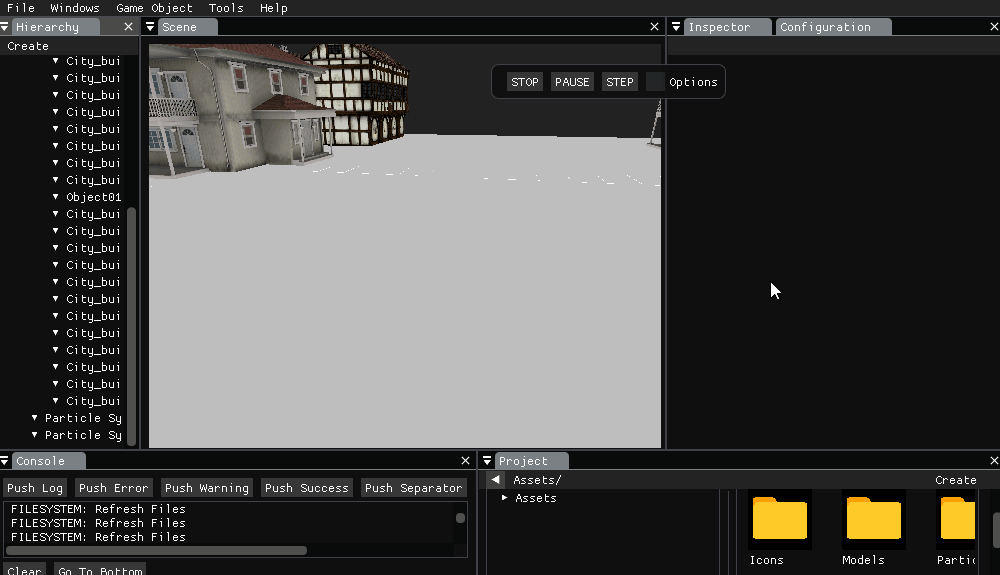Image resolution: width=1000 pixels, height=575 pixels.
Task: Collapse the Console panel using its triangle
Action: pyautogui.click(x=5, y=461)
